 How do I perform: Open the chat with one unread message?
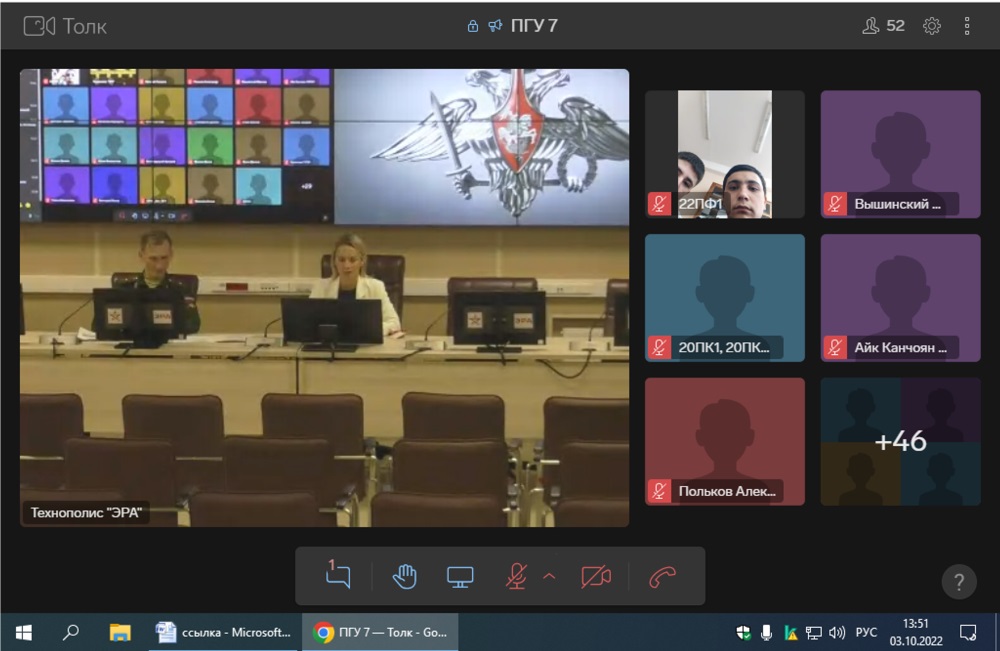coord(339,576)
